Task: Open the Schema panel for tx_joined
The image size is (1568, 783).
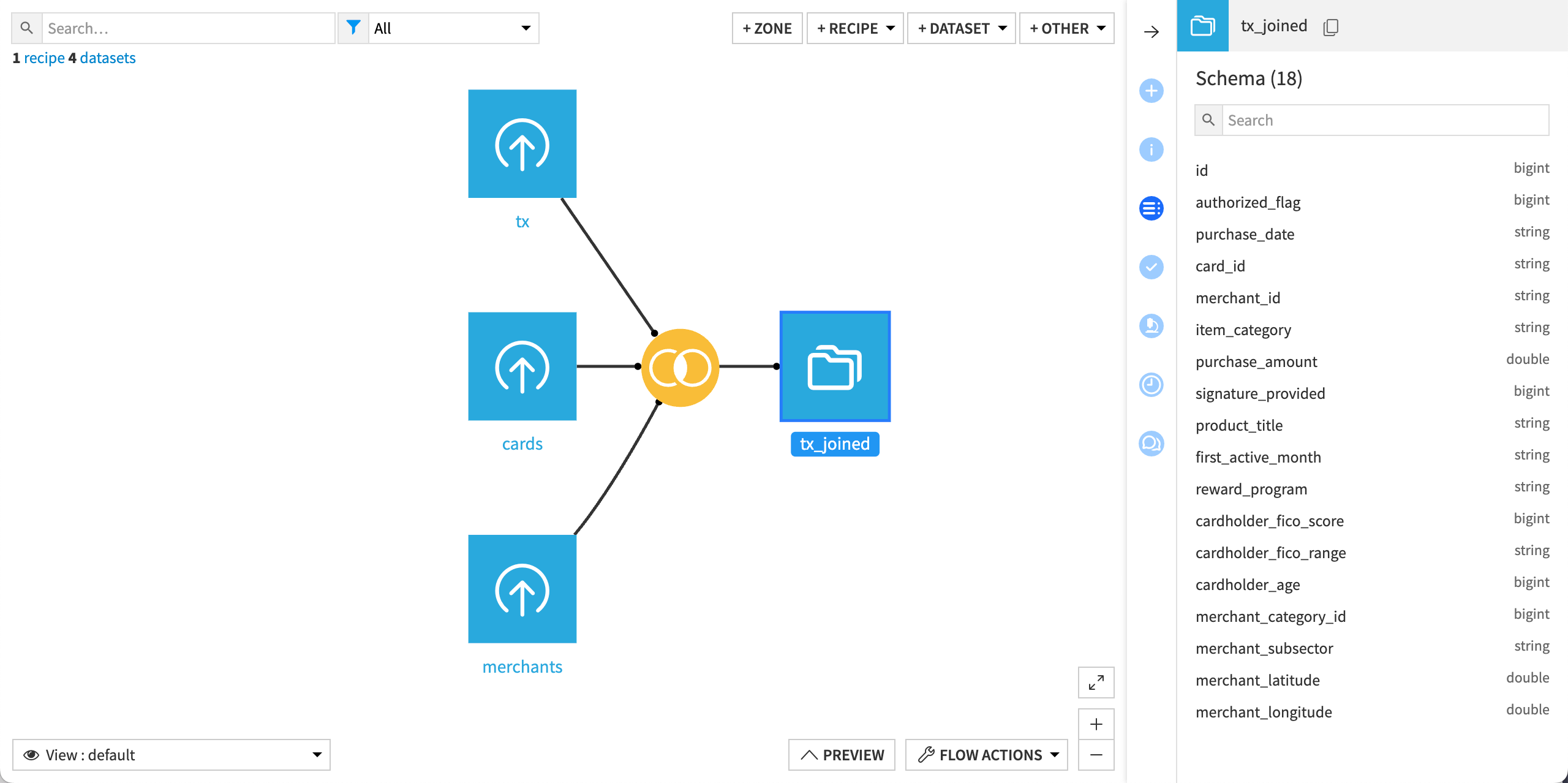Action: (x=1151, y=208)
